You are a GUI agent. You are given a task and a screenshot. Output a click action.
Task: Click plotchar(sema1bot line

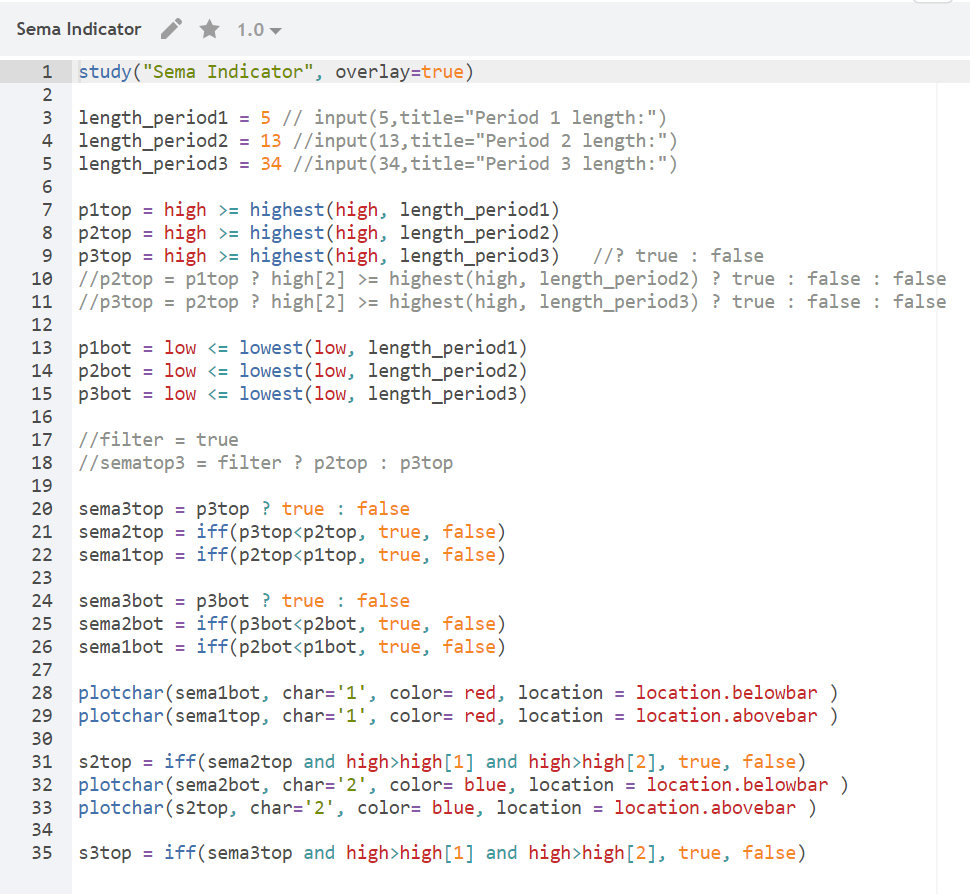click(x=458, y=692)
